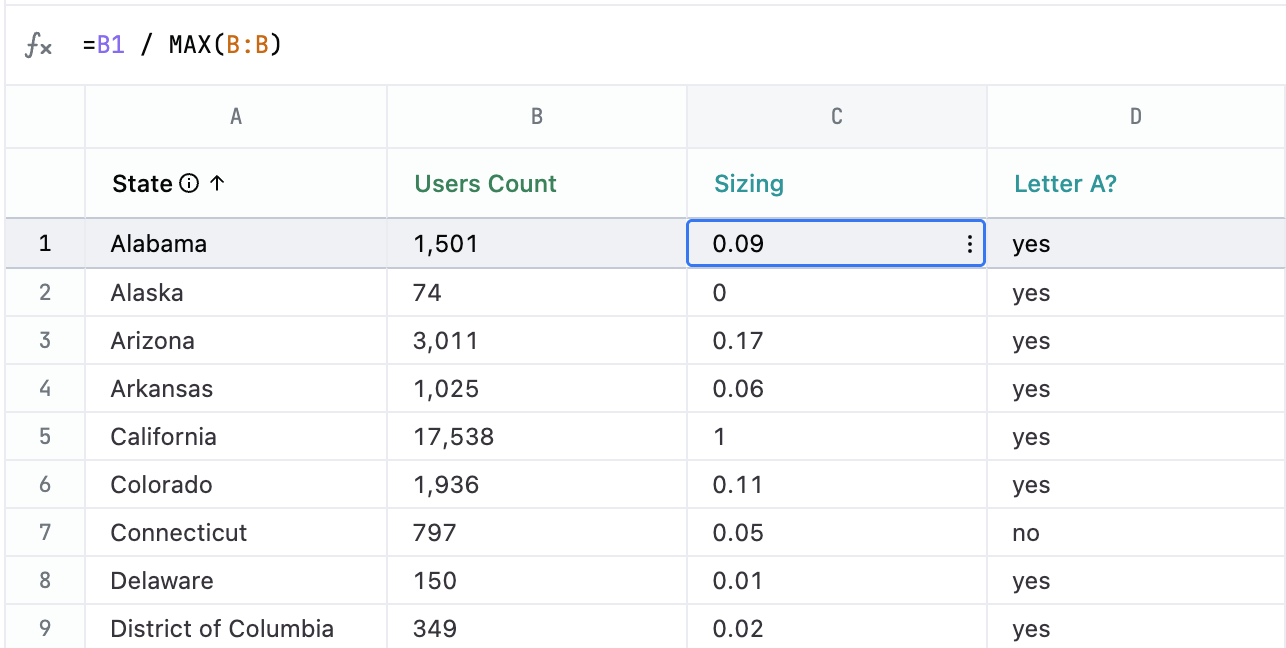
Task: Select the District of Columbia cell
Action: click(222, 629)
